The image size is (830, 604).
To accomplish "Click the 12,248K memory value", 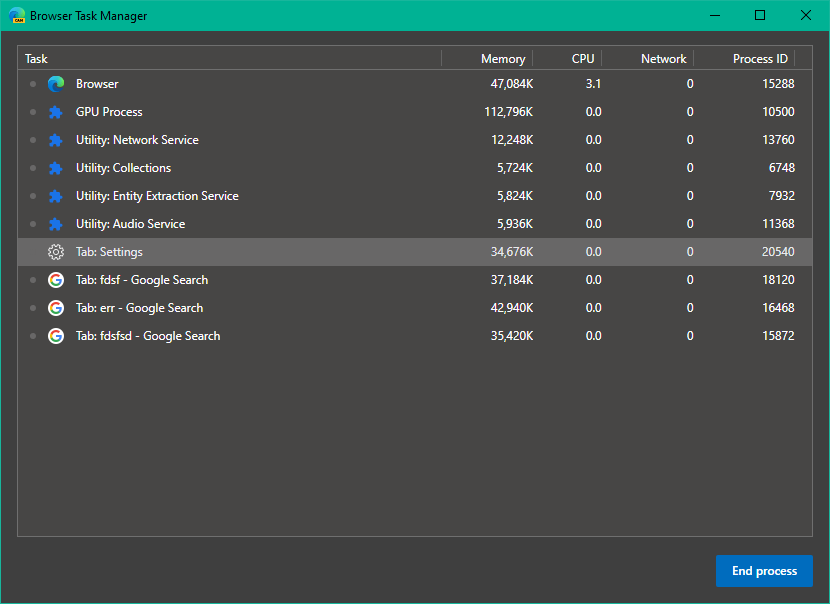I will (512, 140).
